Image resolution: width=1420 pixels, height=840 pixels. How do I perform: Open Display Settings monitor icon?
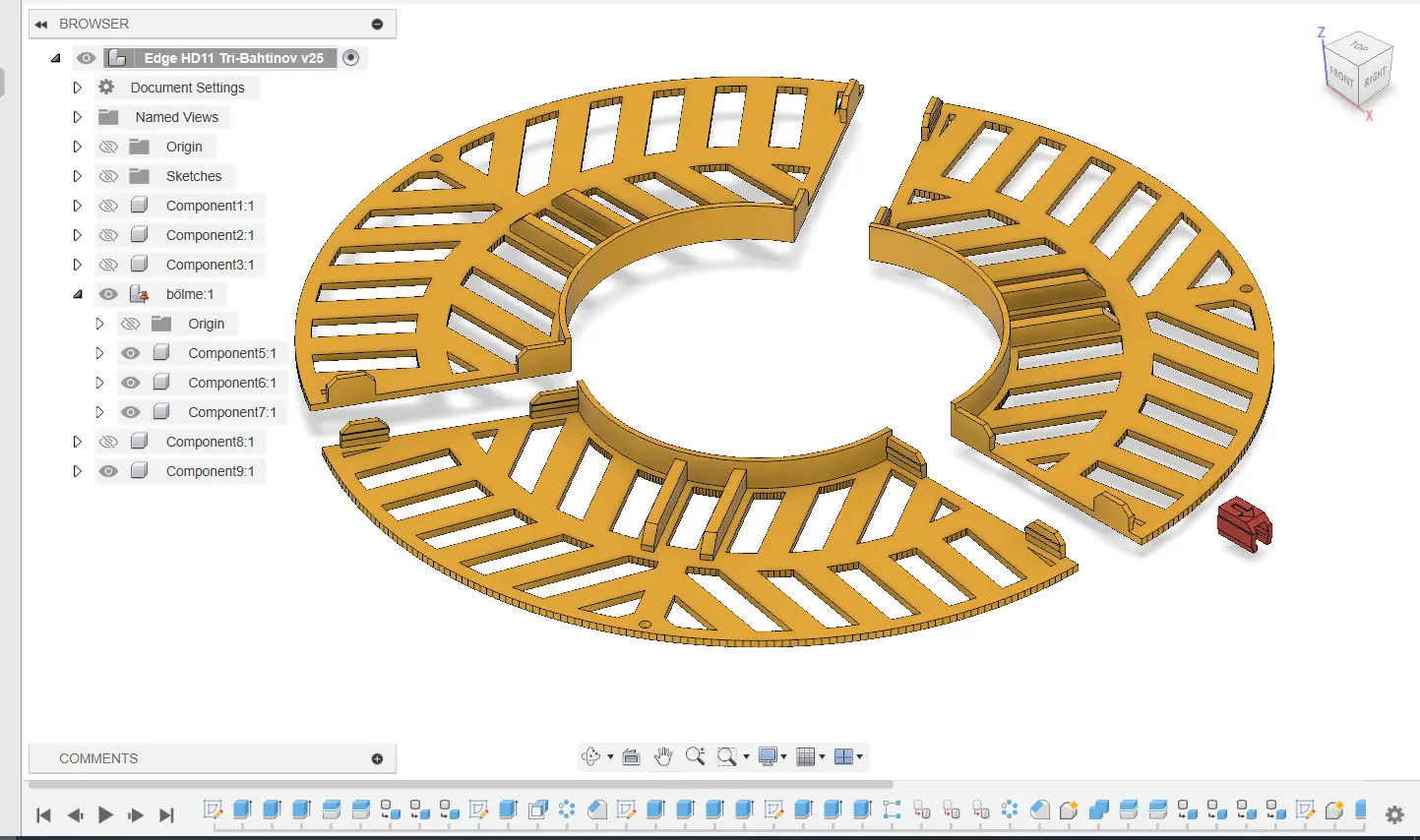click(x=768, y=756)
